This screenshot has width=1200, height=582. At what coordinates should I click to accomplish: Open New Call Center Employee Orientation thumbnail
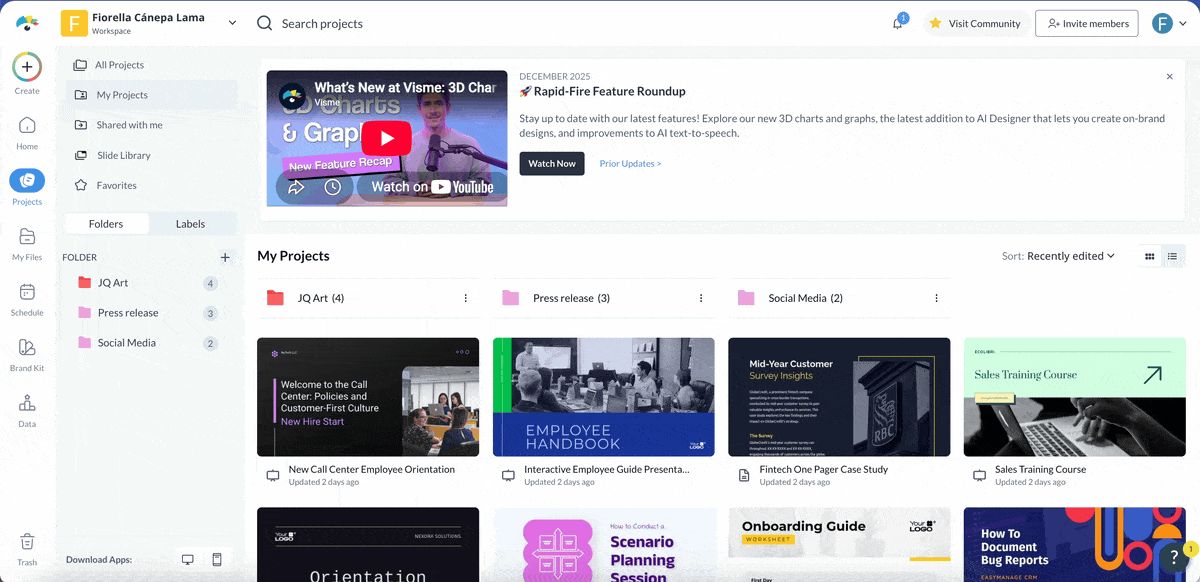(x=368, y=397)
